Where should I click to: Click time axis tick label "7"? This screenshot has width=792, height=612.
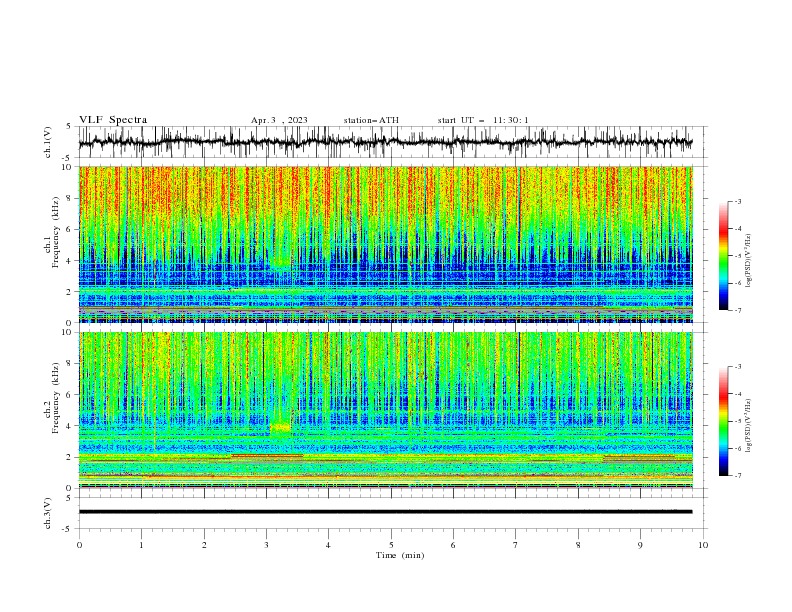pyautogui.click(x=516, y=545)
